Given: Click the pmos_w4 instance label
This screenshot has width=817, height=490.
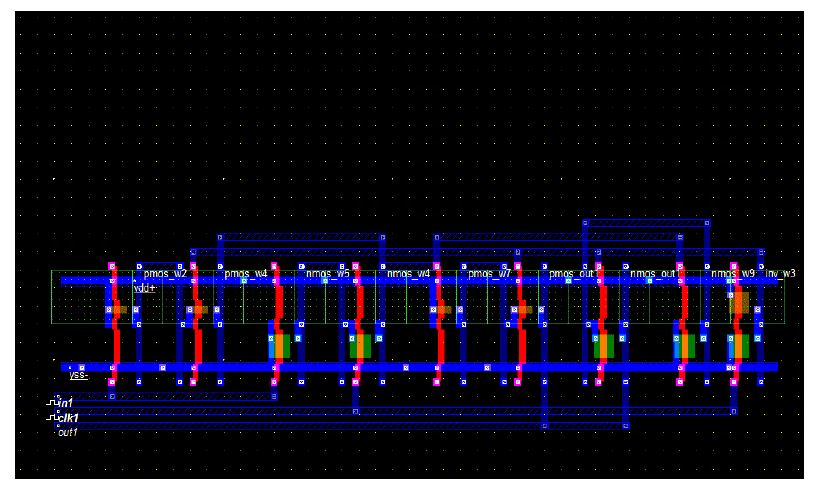Looking at the screenshot, I should [x=246, y=273].
